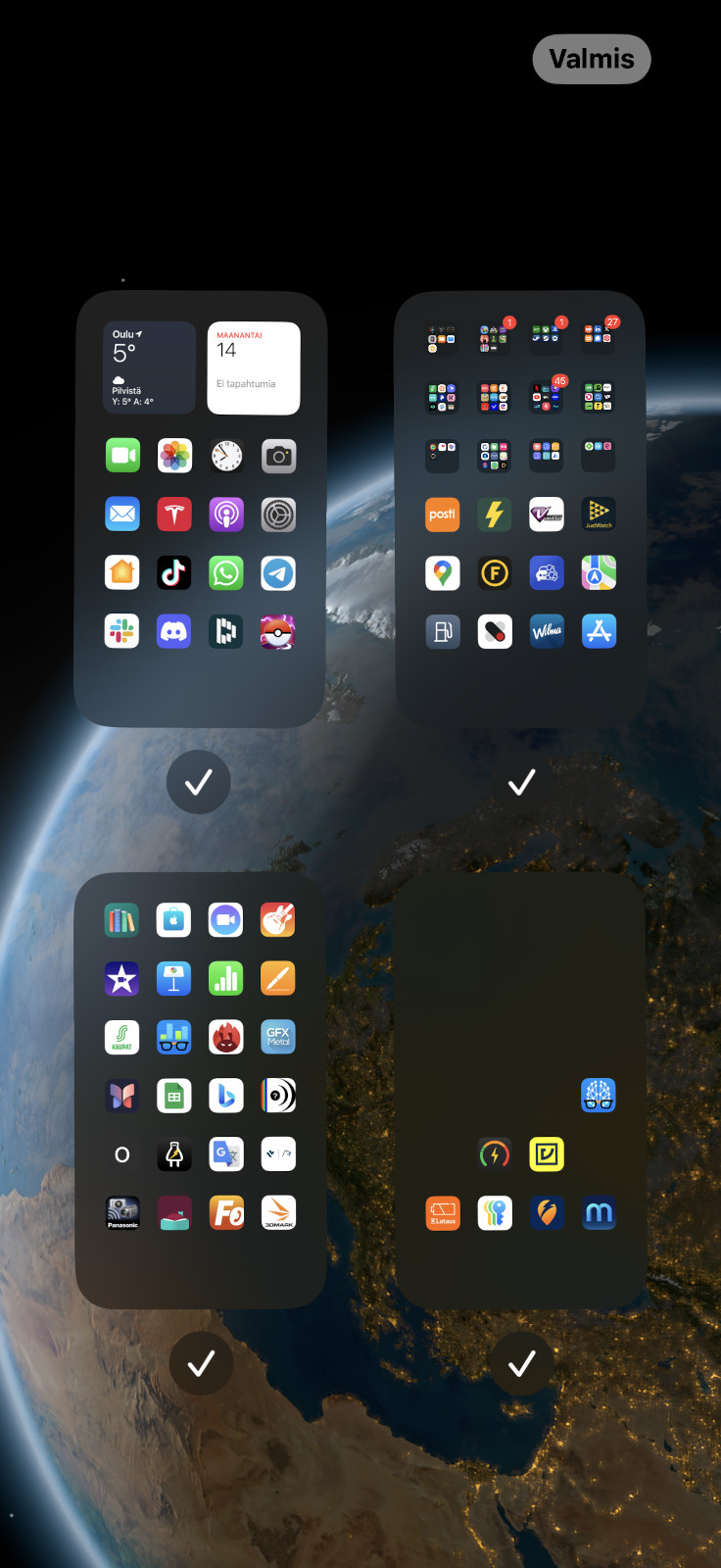Screen dimensions: 721x1568
Task: Tap the Slack icon
Action: 122,632
